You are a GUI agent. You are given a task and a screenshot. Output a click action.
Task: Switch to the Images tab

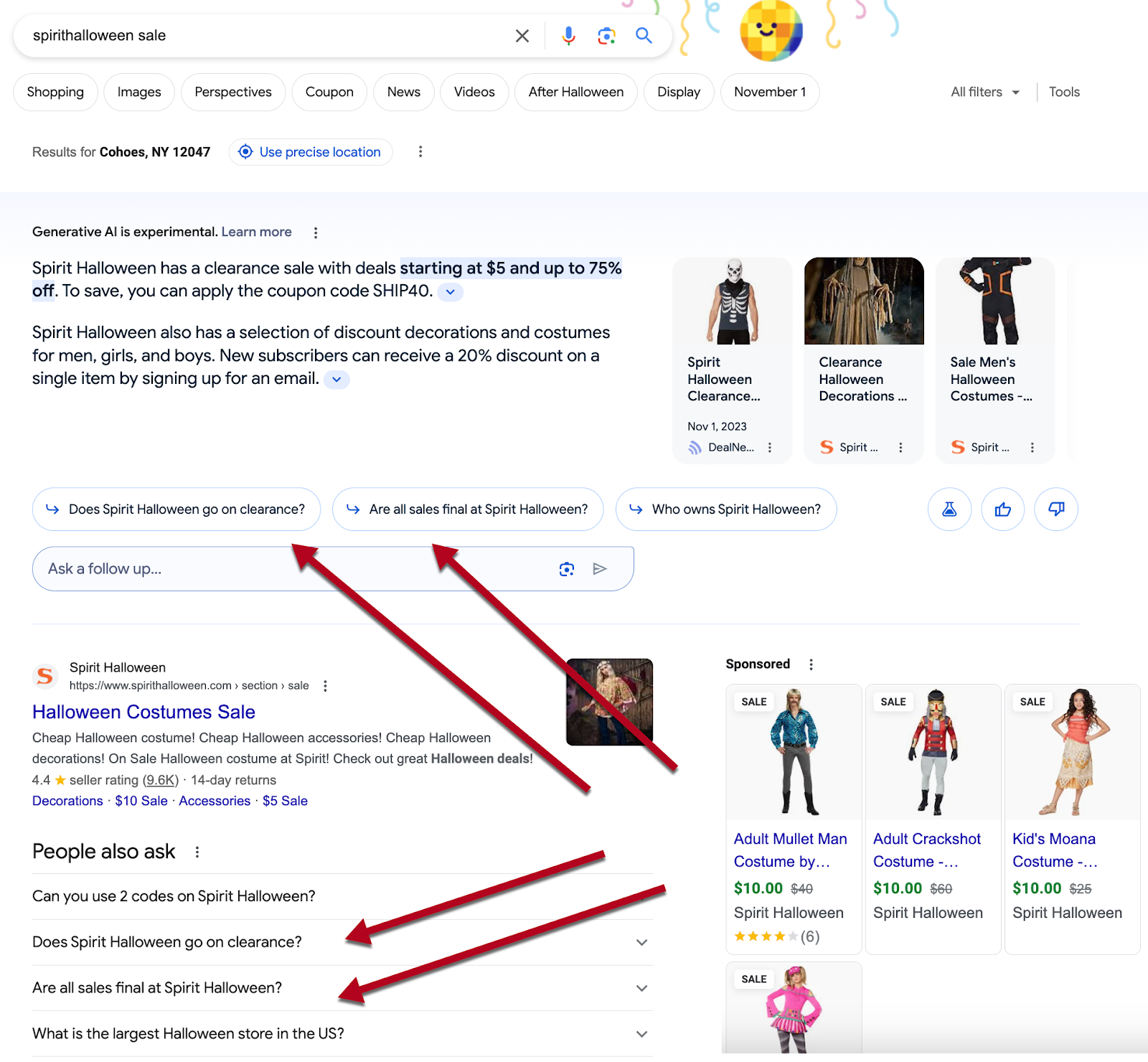coord(139,92)
